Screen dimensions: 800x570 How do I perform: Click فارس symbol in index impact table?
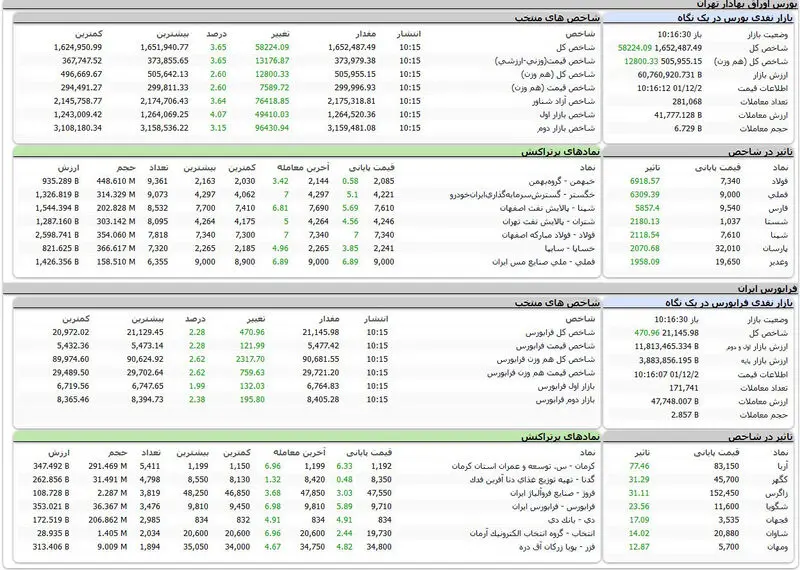pyautogui.click(x=778, y=208)
